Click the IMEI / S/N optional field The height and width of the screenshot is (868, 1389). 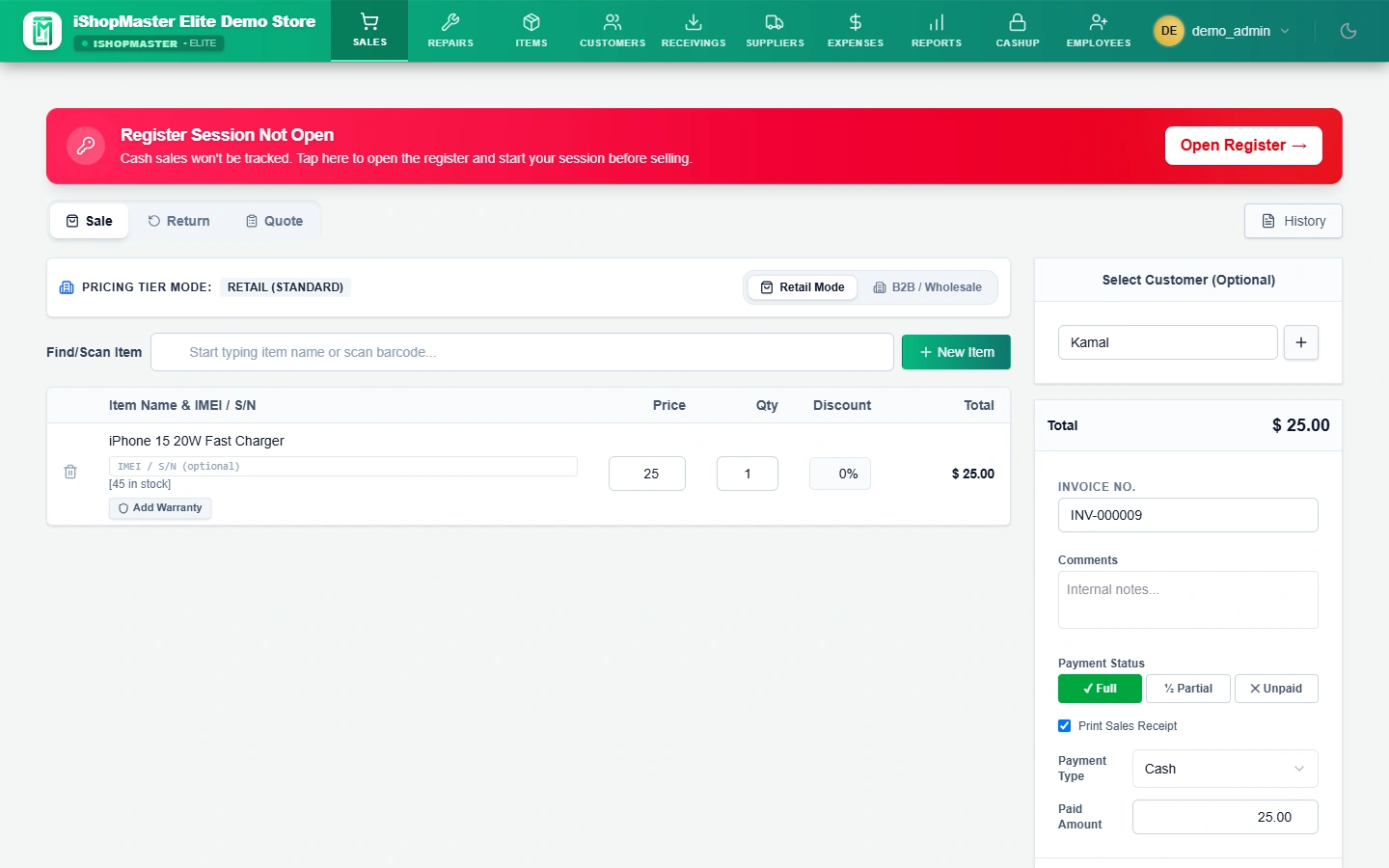tap(343, 466)
